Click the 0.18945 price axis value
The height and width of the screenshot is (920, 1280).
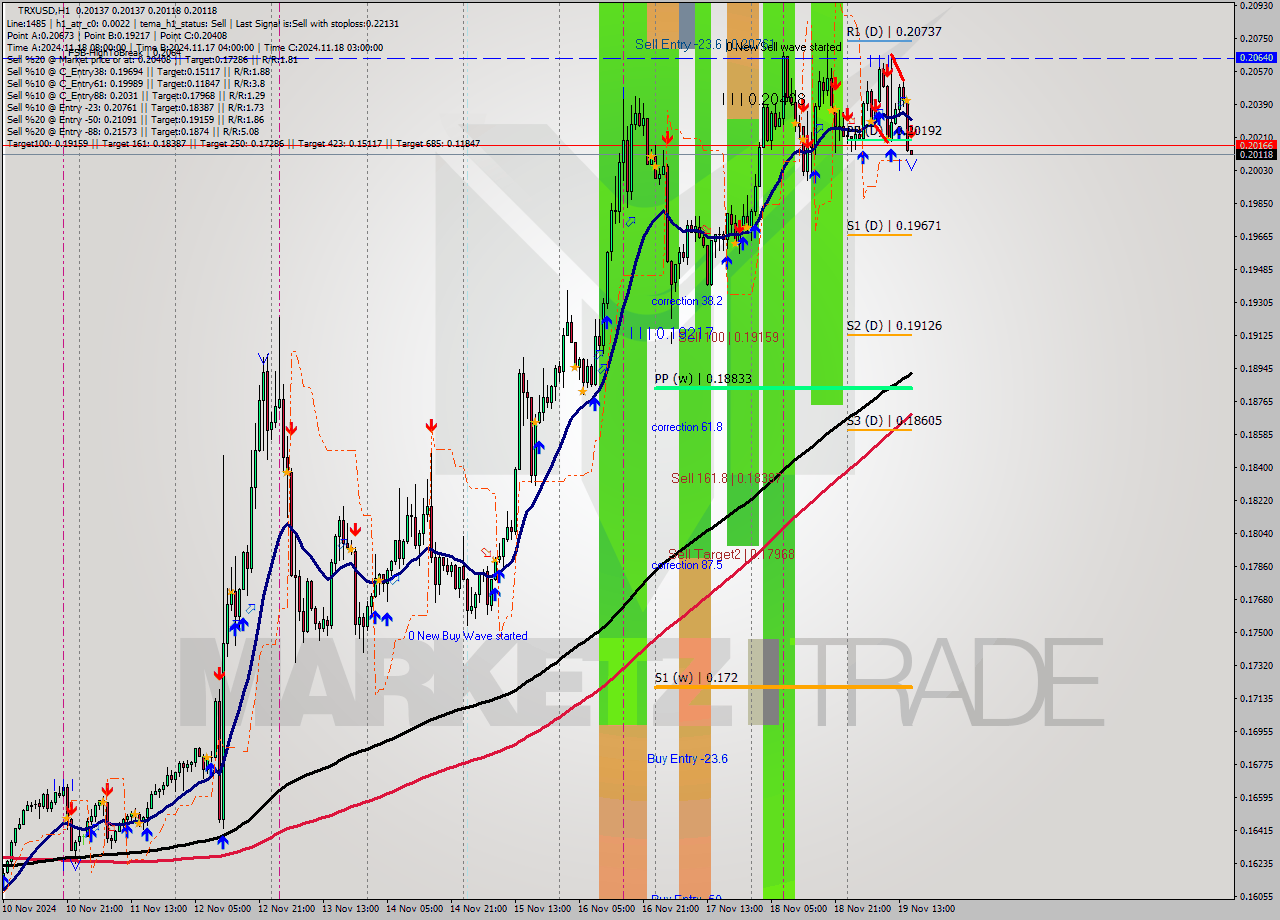1257,368
